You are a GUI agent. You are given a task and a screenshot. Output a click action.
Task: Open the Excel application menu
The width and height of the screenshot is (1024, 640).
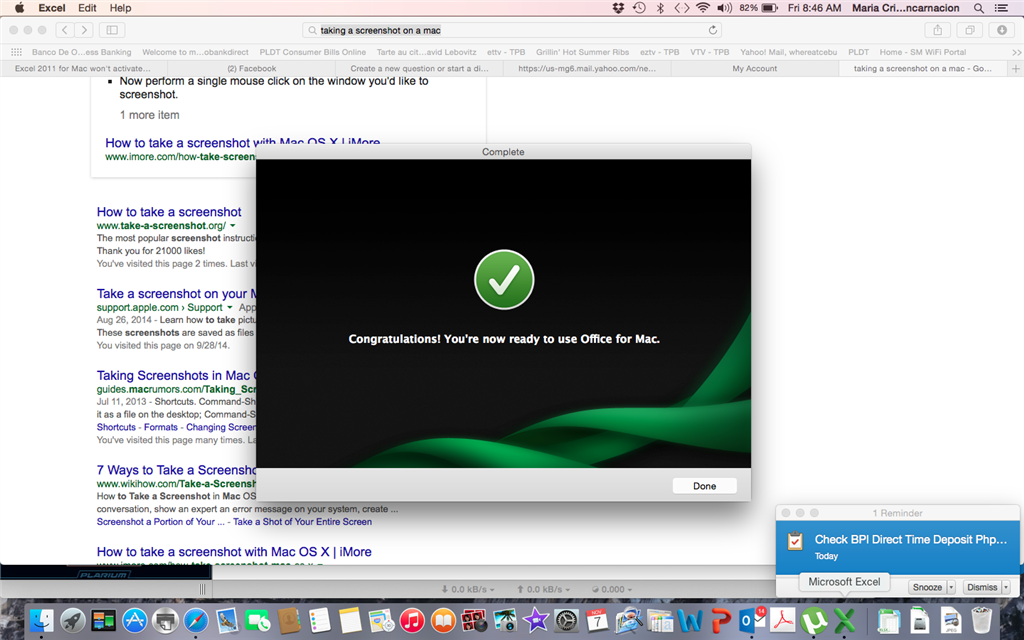52,8
